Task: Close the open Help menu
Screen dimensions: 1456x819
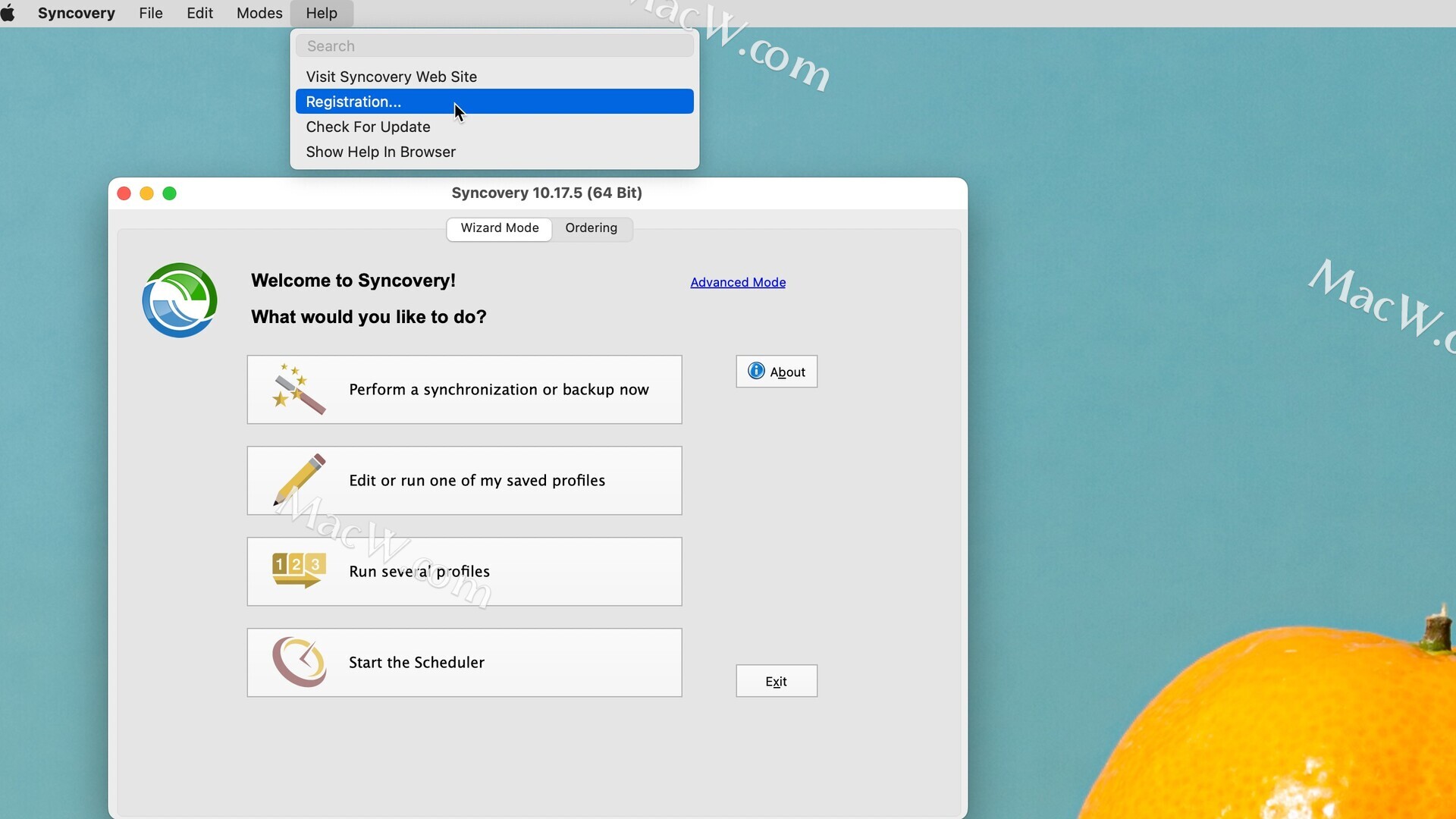Action: coord(322,13)
